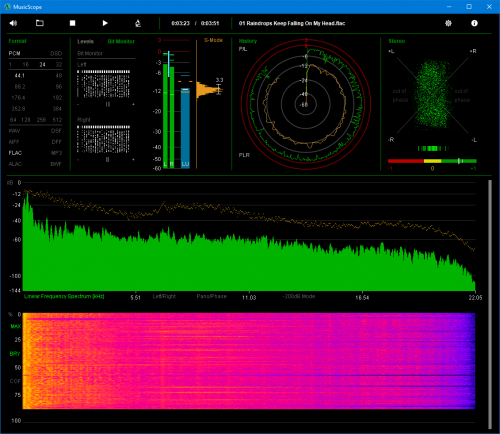Open settings via the gear icon

pos(448,23)
